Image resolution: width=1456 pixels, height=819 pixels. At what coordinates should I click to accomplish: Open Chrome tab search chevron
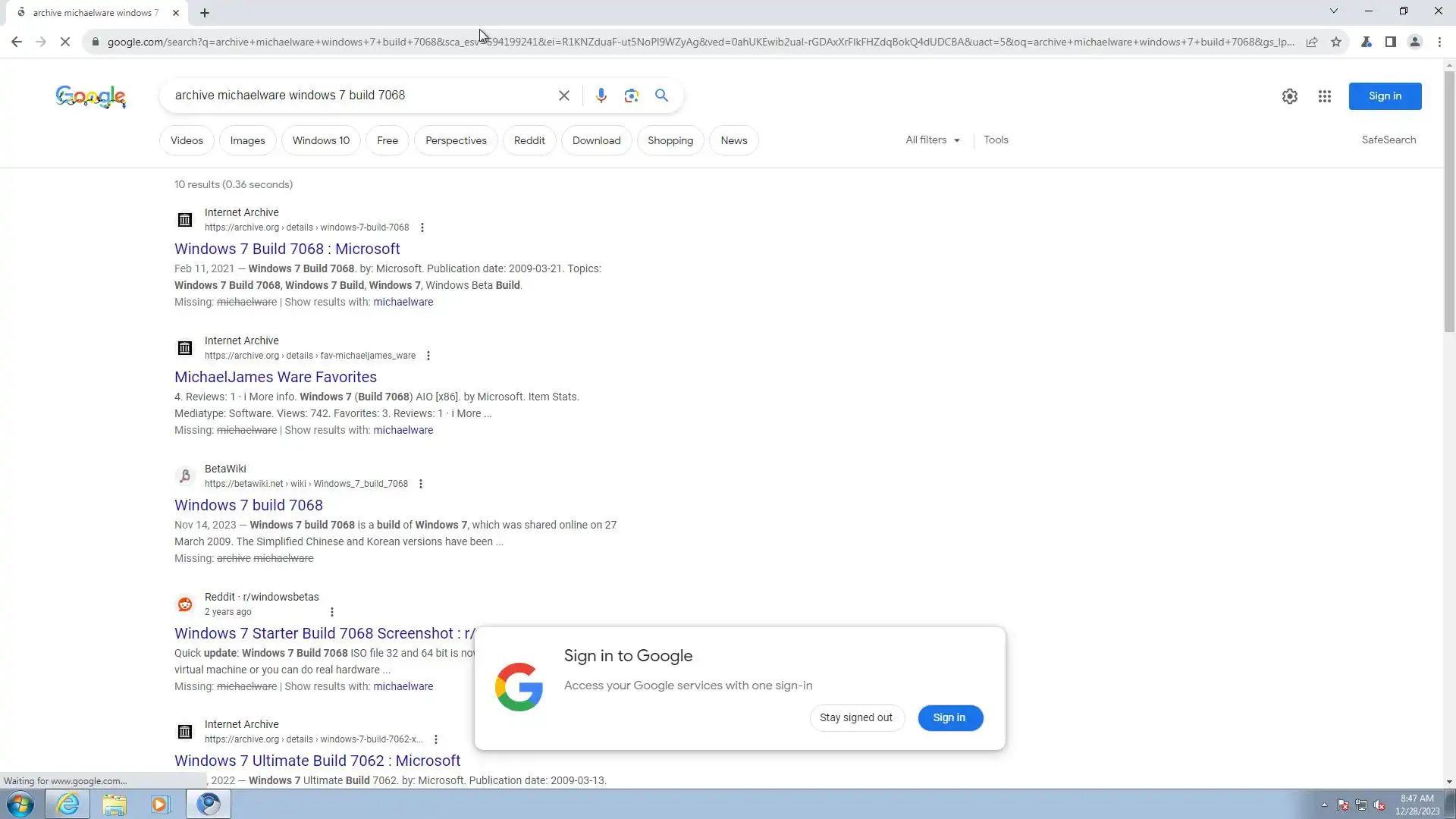point(1333,11)
